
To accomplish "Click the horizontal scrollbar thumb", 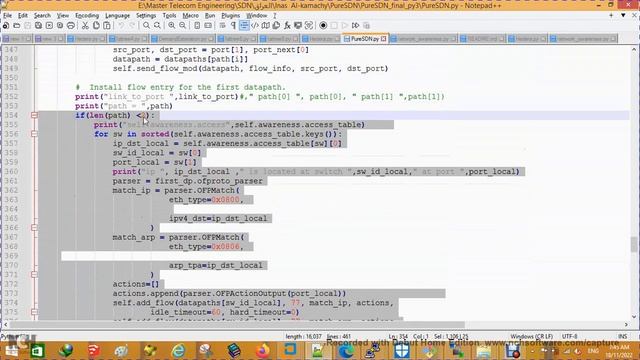I will point(238,325).
